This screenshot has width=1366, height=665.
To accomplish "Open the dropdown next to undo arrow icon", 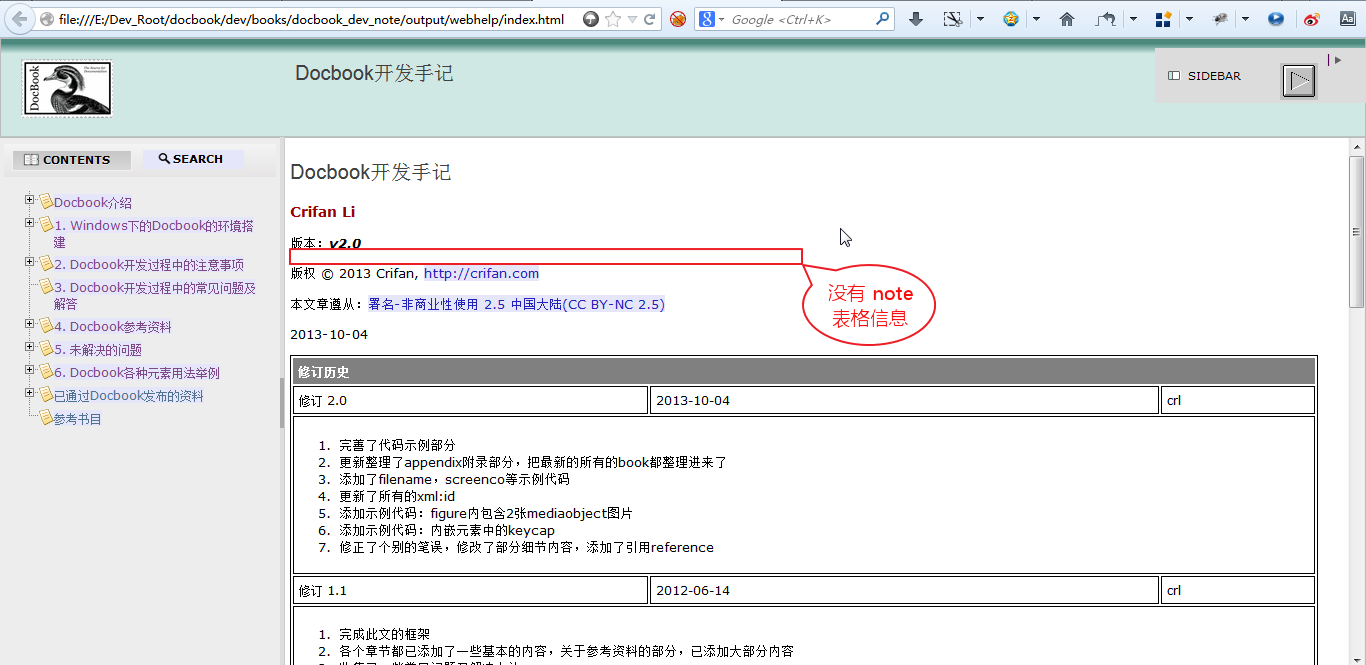I will 1133,19.
